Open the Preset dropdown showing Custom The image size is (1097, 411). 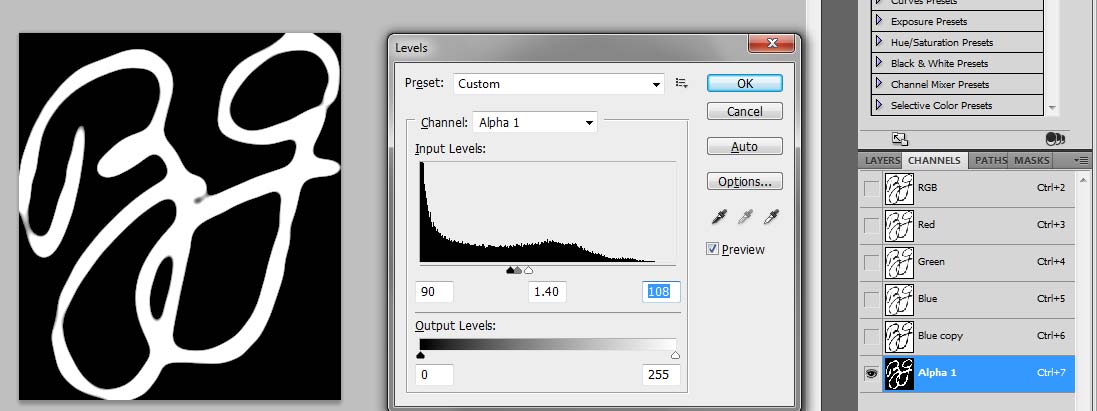point(559,84)
